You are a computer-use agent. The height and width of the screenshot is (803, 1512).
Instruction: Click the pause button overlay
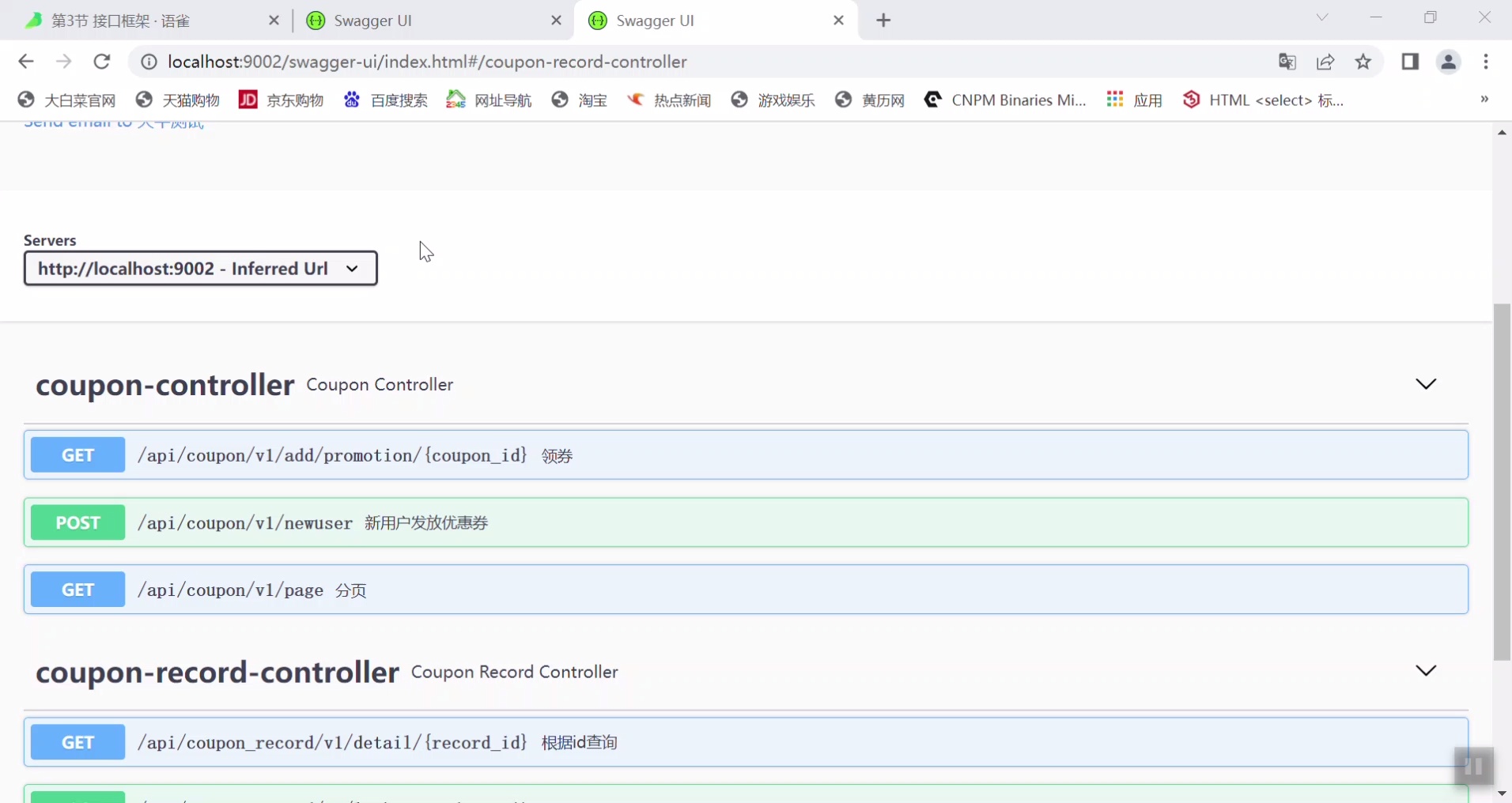[x=1473, y=766]
